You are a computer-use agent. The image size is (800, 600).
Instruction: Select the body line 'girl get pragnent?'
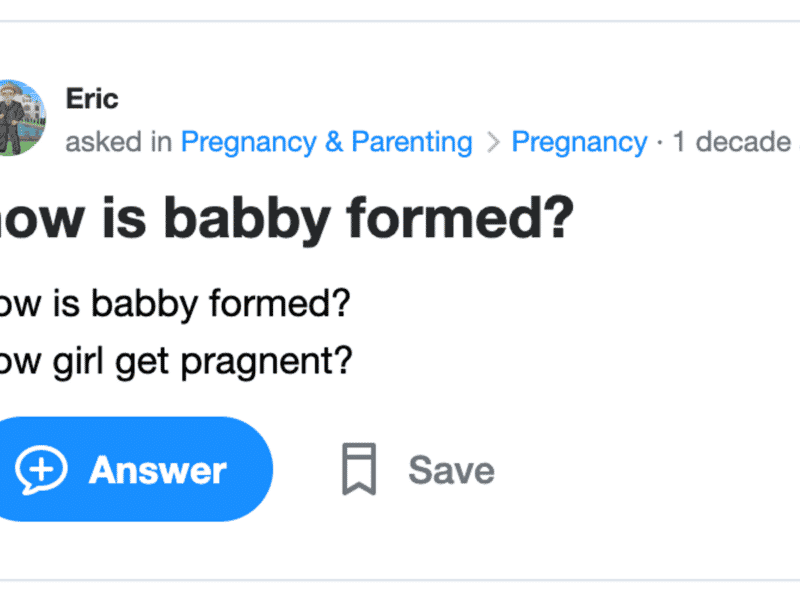202,362
